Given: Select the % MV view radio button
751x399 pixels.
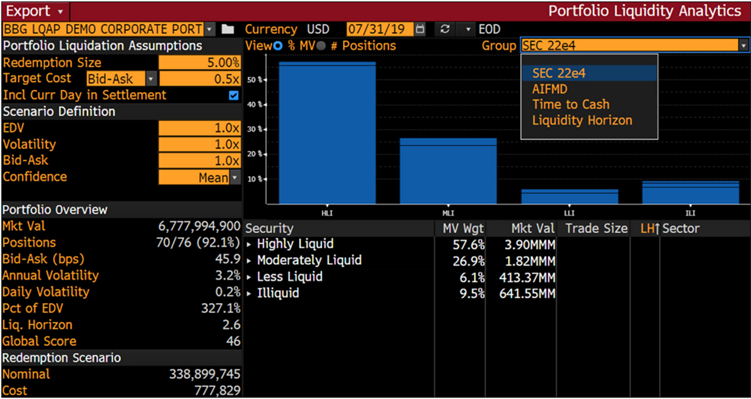Looking at the screenshot, I should click(x=278, y=46).
